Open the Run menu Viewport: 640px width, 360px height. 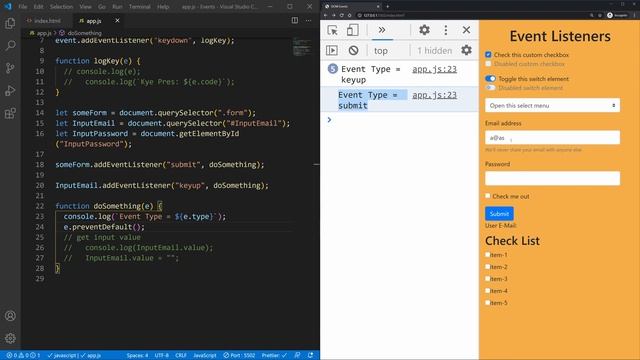[x=117, y=7]
